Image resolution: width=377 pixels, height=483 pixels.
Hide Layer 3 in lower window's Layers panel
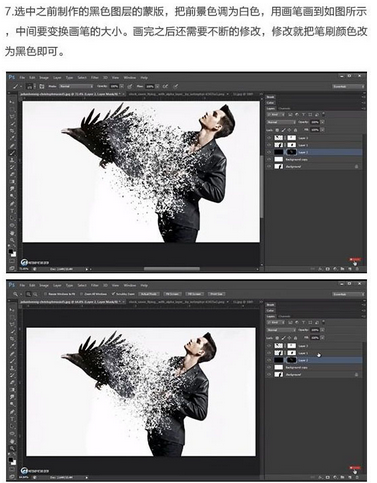pos(269,346)
